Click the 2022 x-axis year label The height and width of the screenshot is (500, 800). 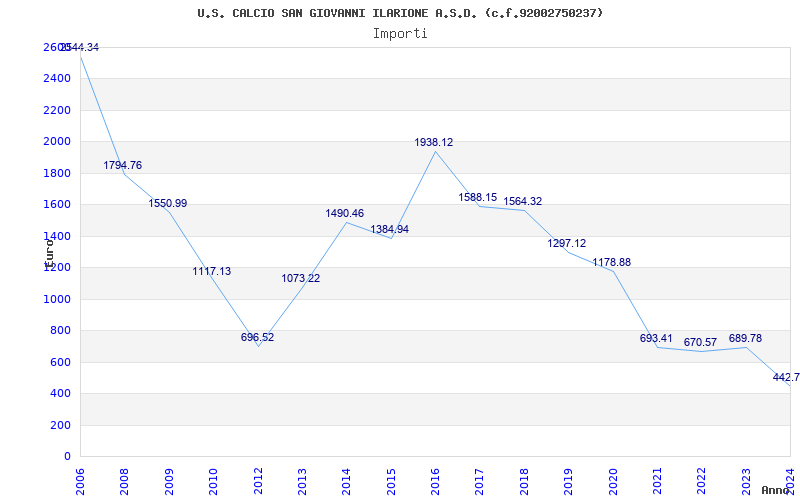pyautogui.click(x=702, y=481)
